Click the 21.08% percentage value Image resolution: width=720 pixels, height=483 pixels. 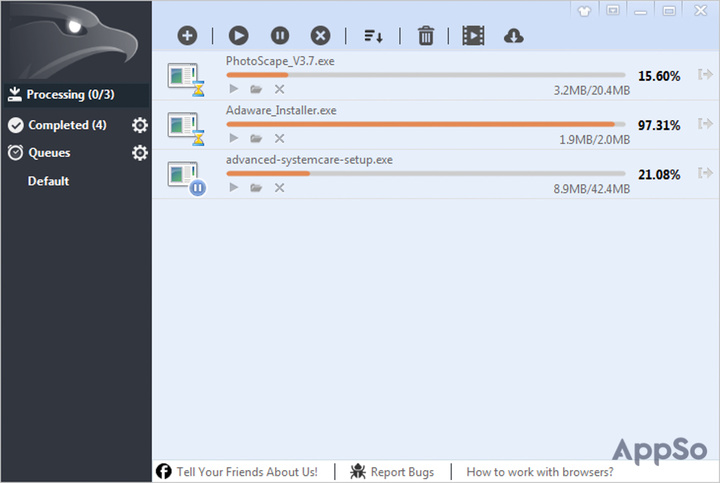[x=659, y=174]
